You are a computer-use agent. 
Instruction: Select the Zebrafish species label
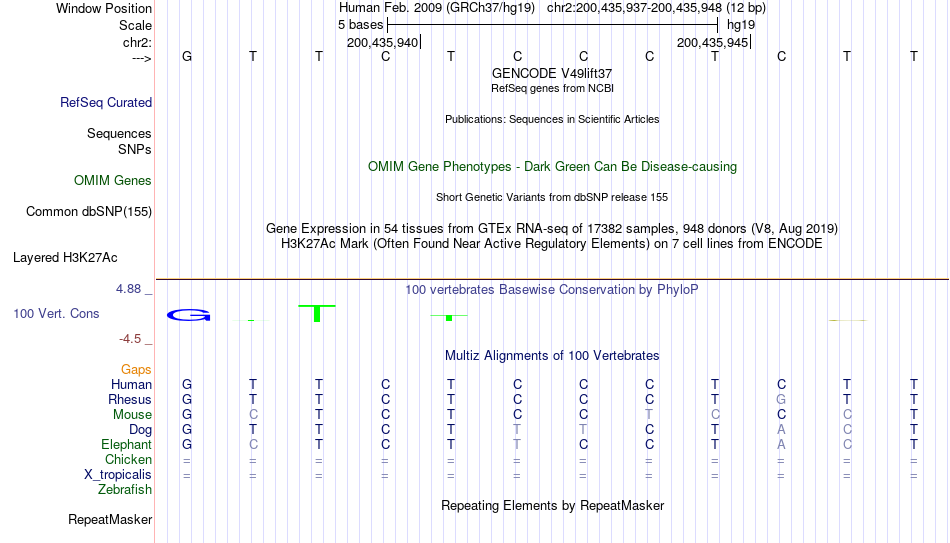pos(125,490)
